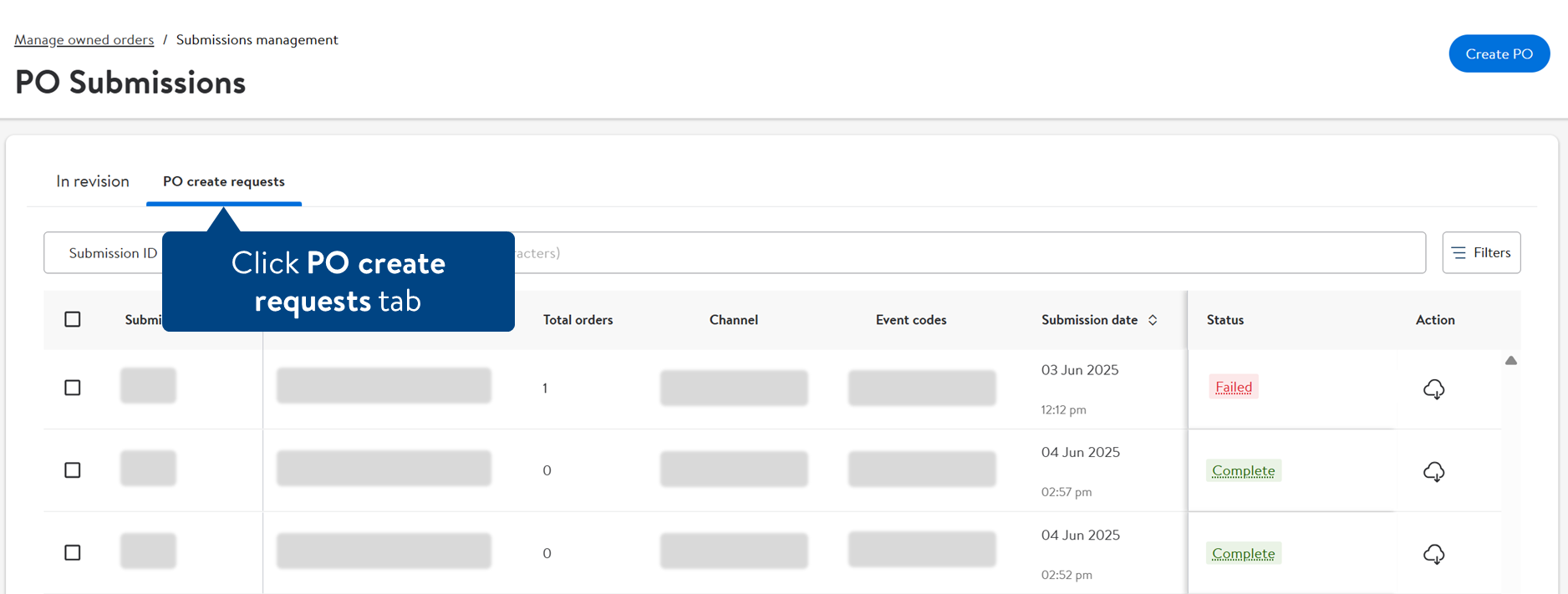Open the Filters panel

click(1481, 252)
